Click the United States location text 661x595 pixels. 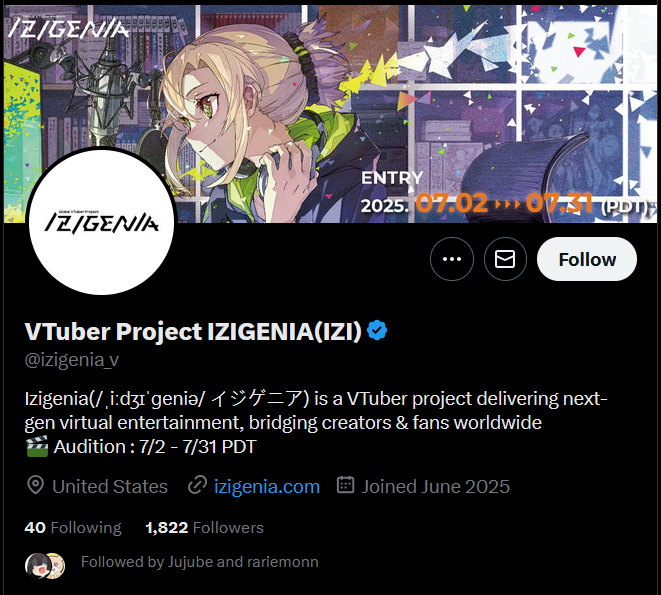point(110,486)
